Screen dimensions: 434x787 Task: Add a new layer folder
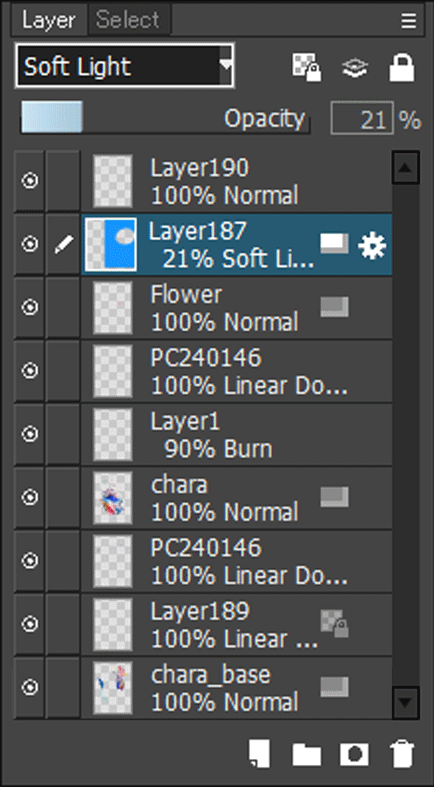tap(307, 754)
